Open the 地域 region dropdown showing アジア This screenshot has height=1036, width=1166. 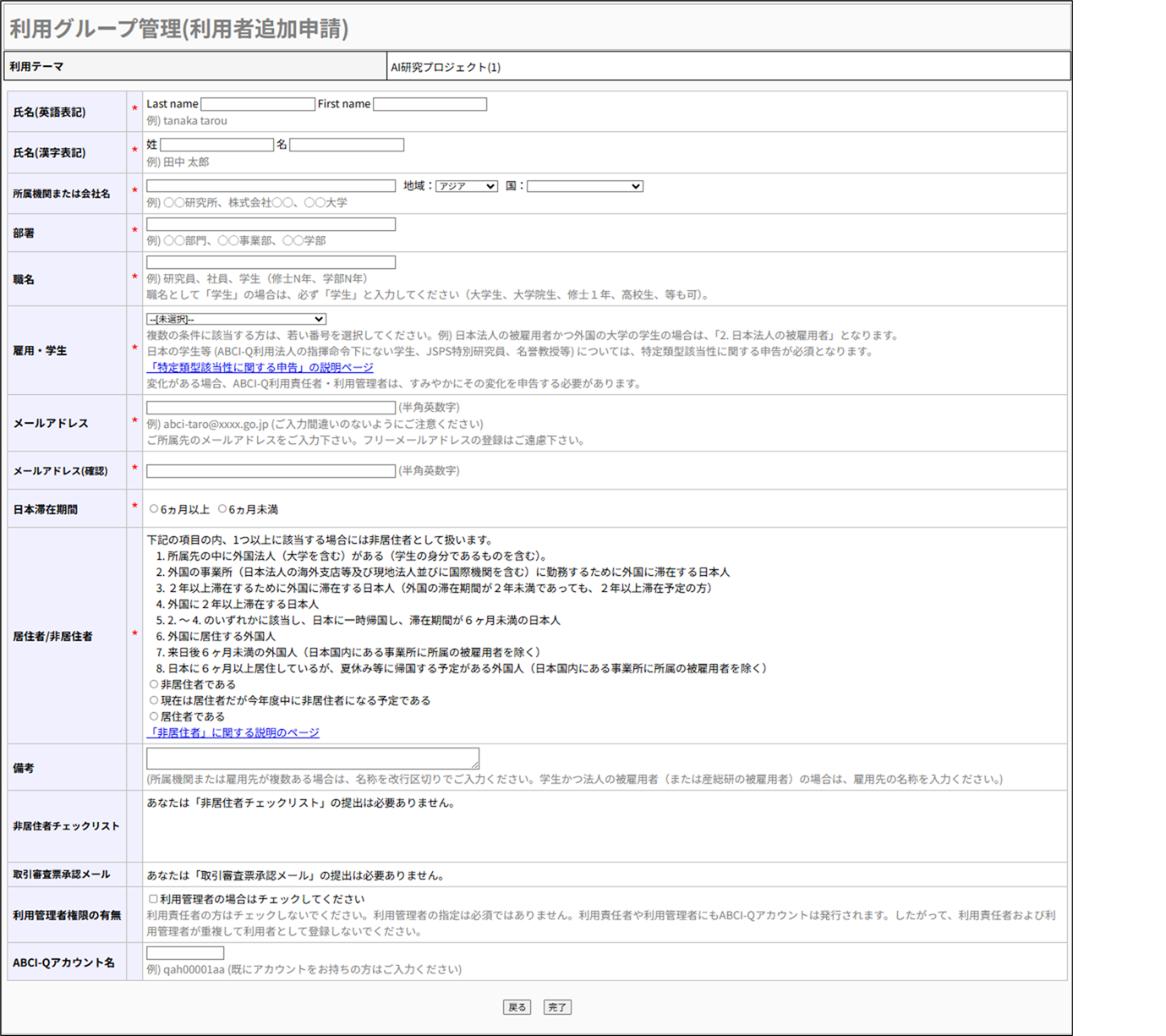[x=466, y=186]
